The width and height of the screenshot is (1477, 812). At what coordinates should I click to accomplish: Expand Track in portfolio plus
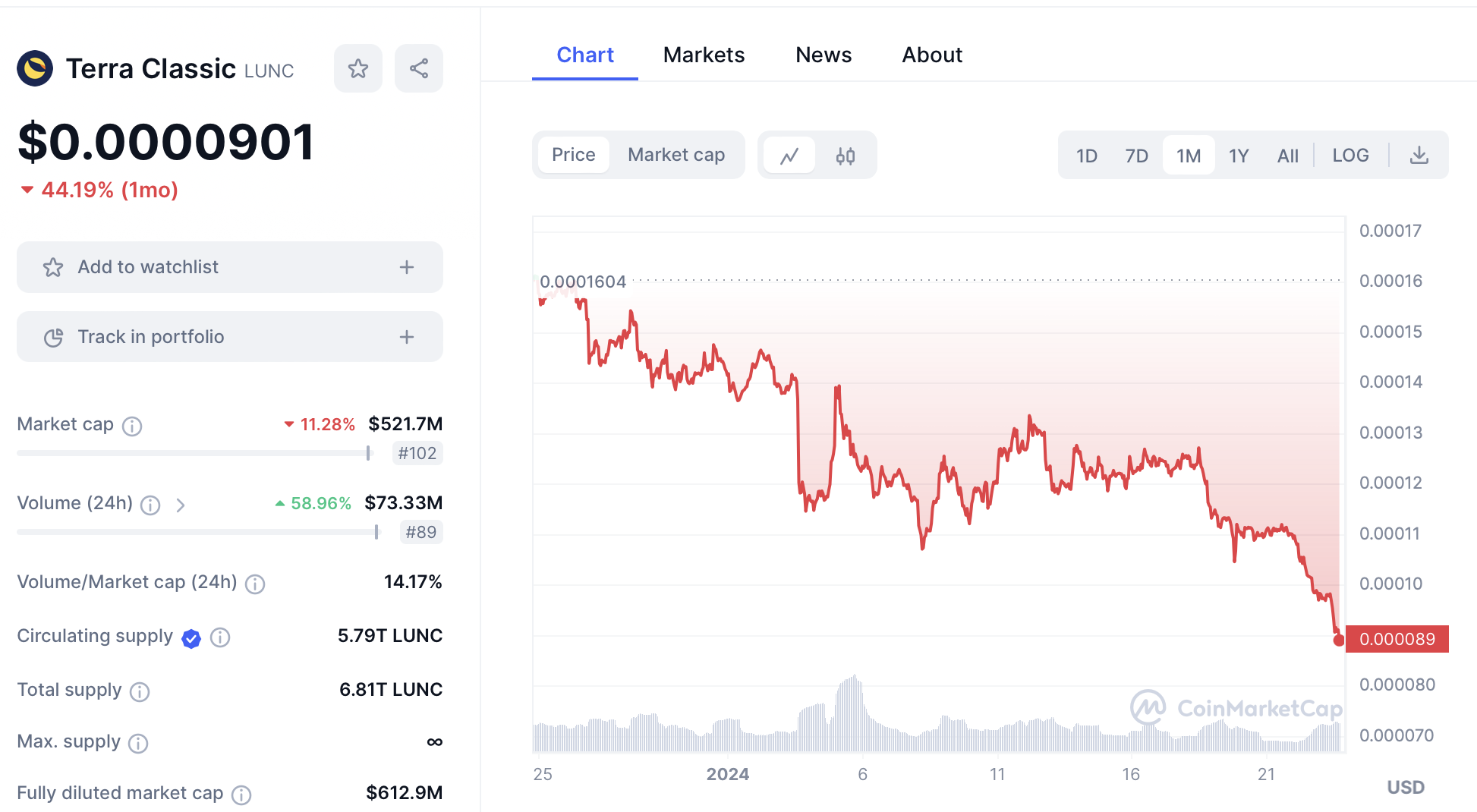pyautogui.click(x=407, y=337)
